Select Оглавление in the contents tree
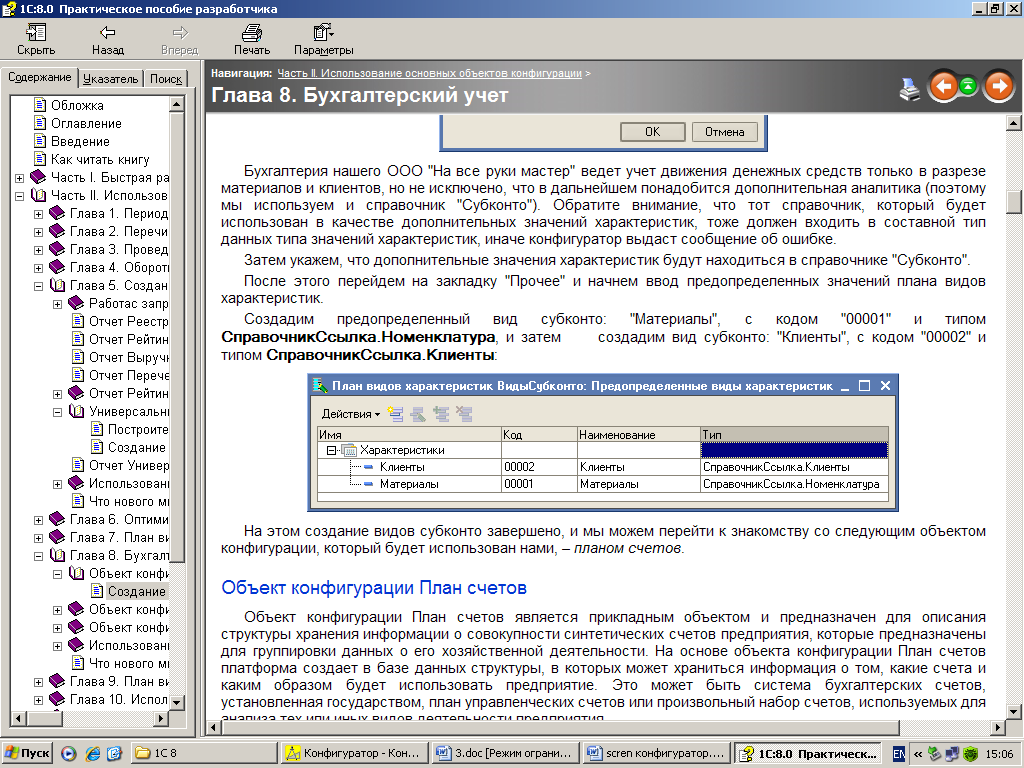 tap(86, 123)
